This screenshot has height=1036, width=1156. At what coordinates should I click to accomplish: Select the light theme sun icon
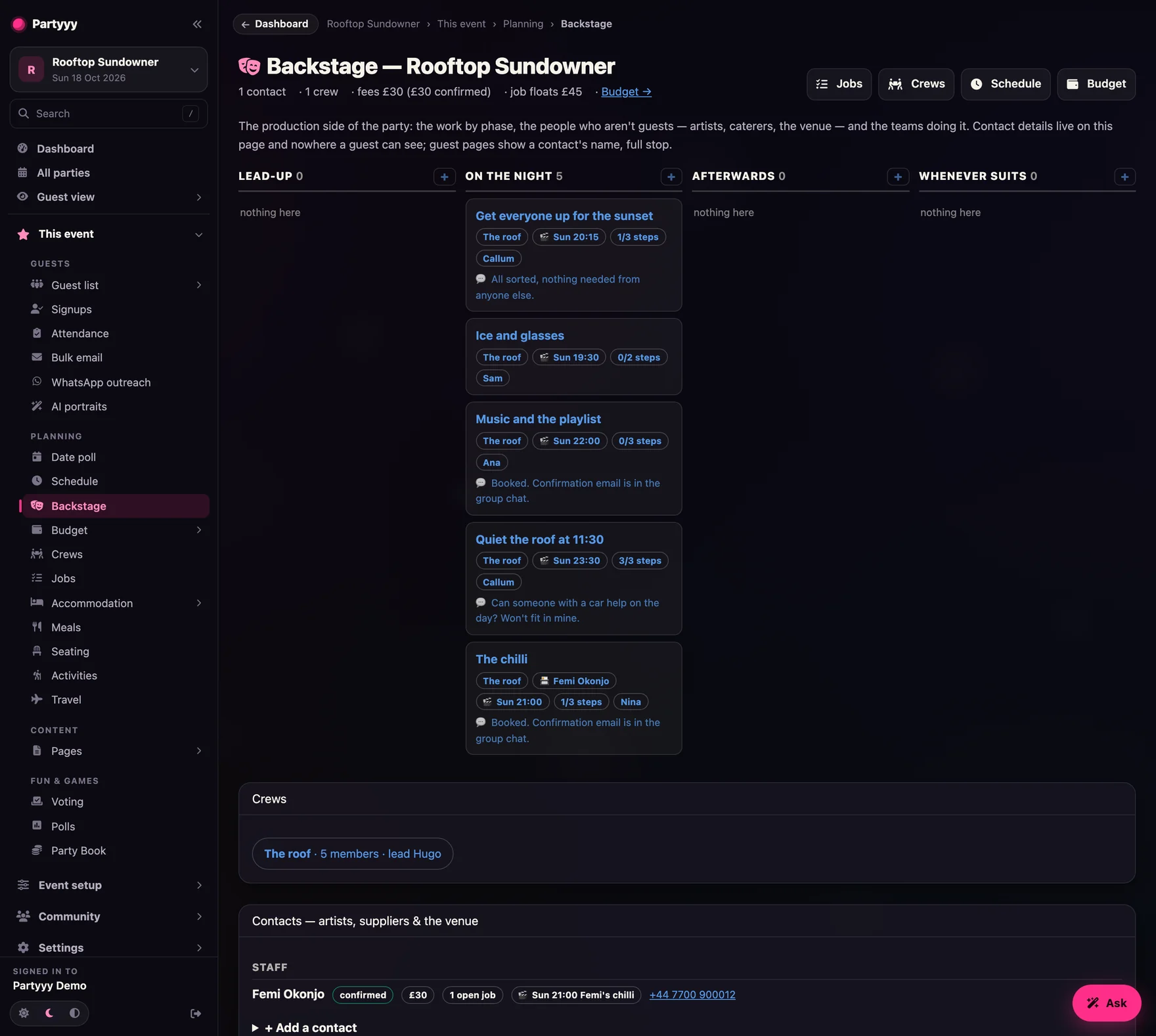point(24,1013)
